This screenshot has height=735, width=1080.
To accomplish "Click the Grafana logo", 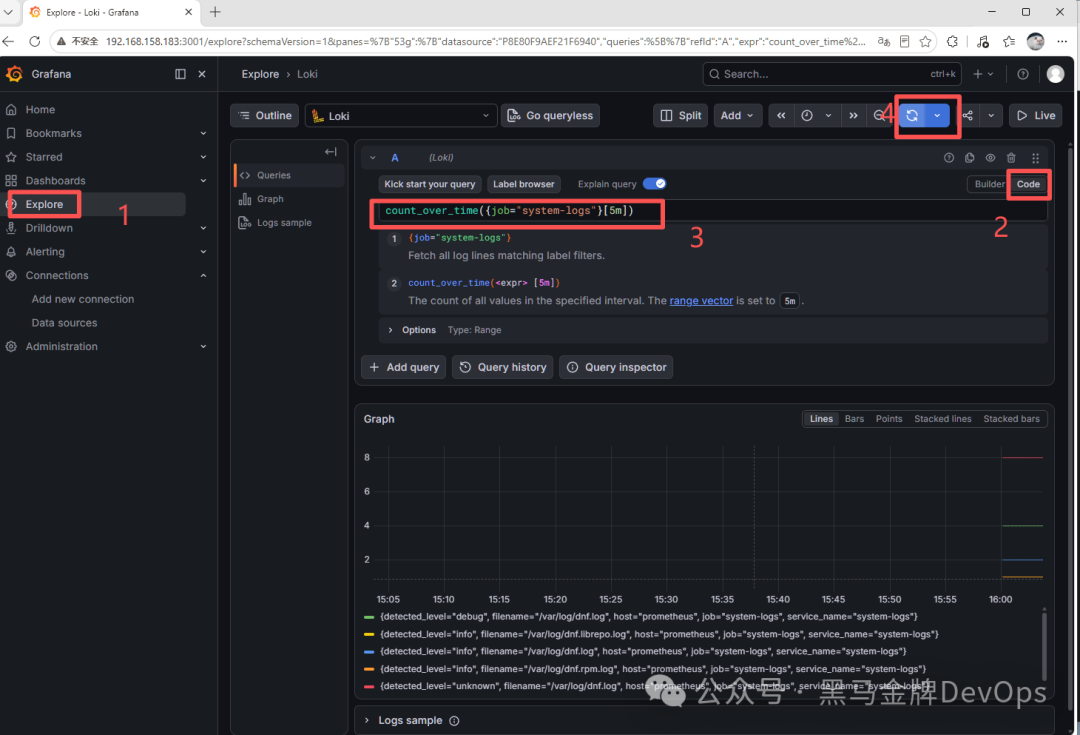I will click(x=14, y=74).
